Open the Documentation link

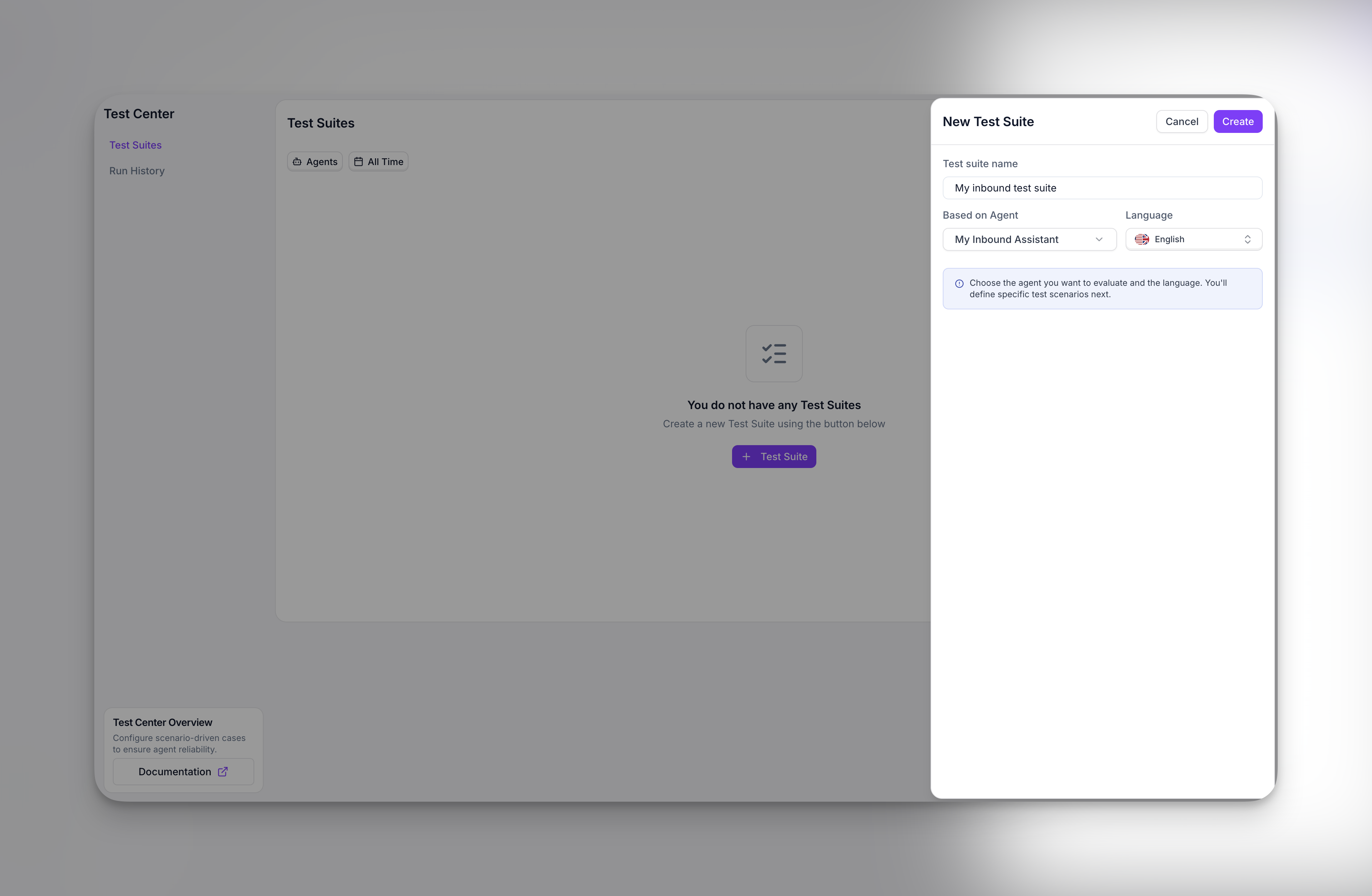(183, 771)
